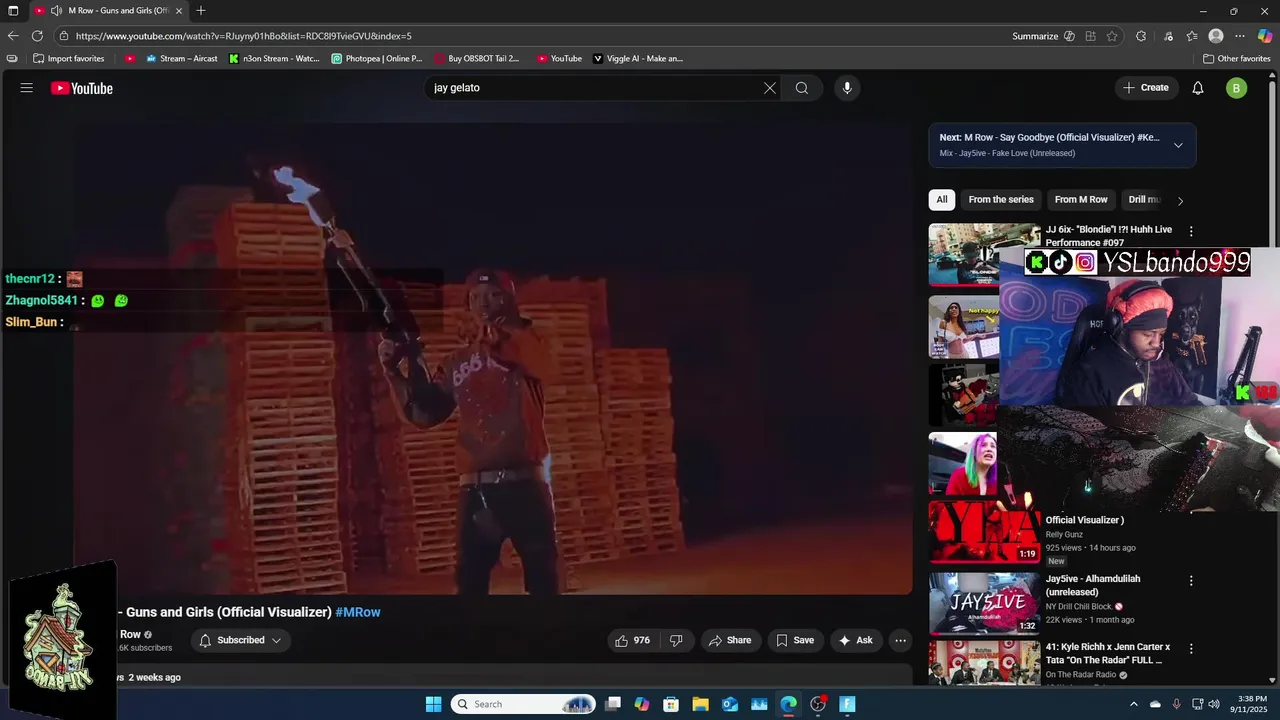Open the favorites list icon
The height and width of the screenshot is (720, 1280).
tap(1192, 36)
